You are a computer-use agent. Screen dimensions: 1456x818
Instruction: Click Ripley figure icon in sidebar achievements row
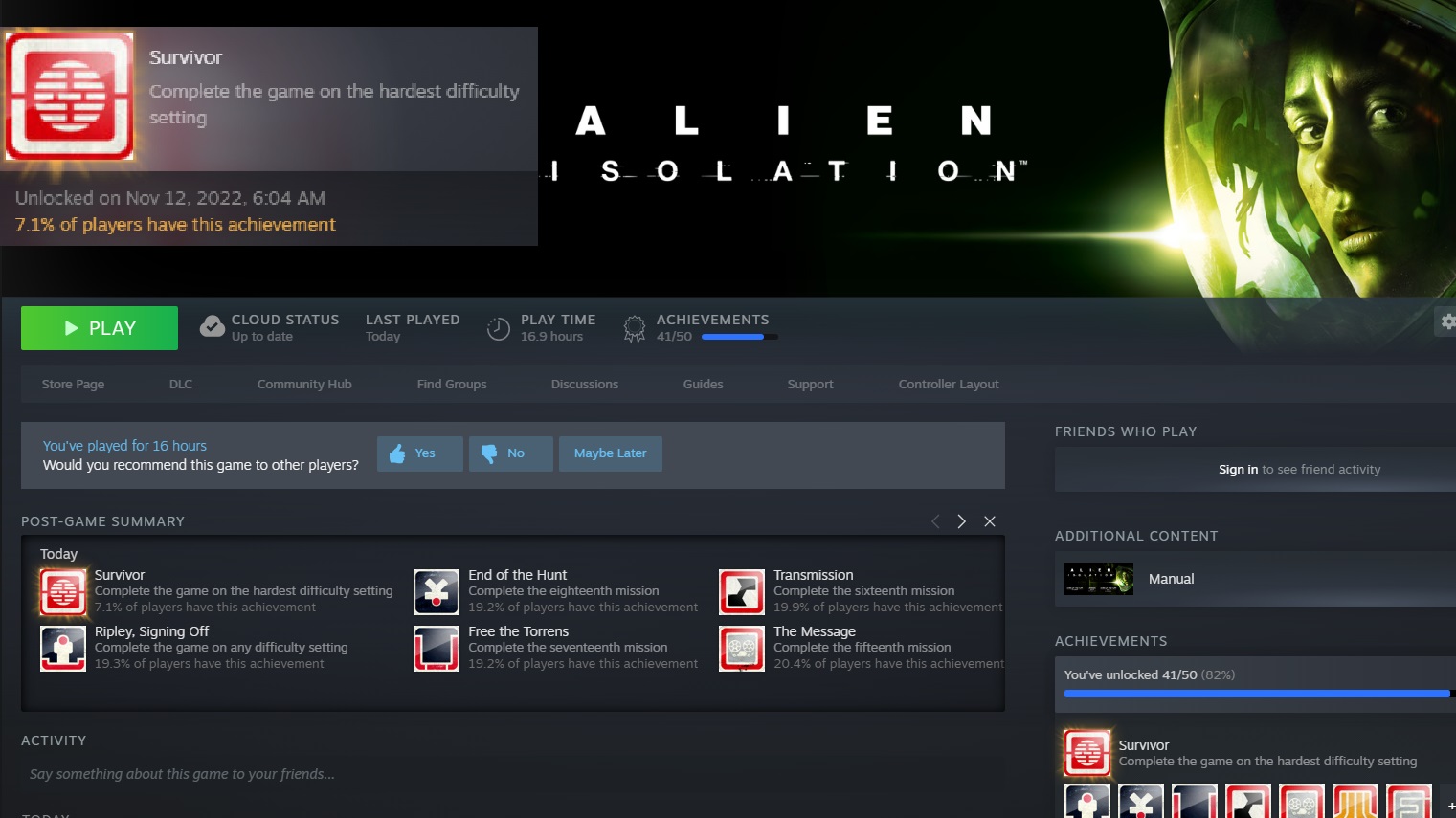1087,802
